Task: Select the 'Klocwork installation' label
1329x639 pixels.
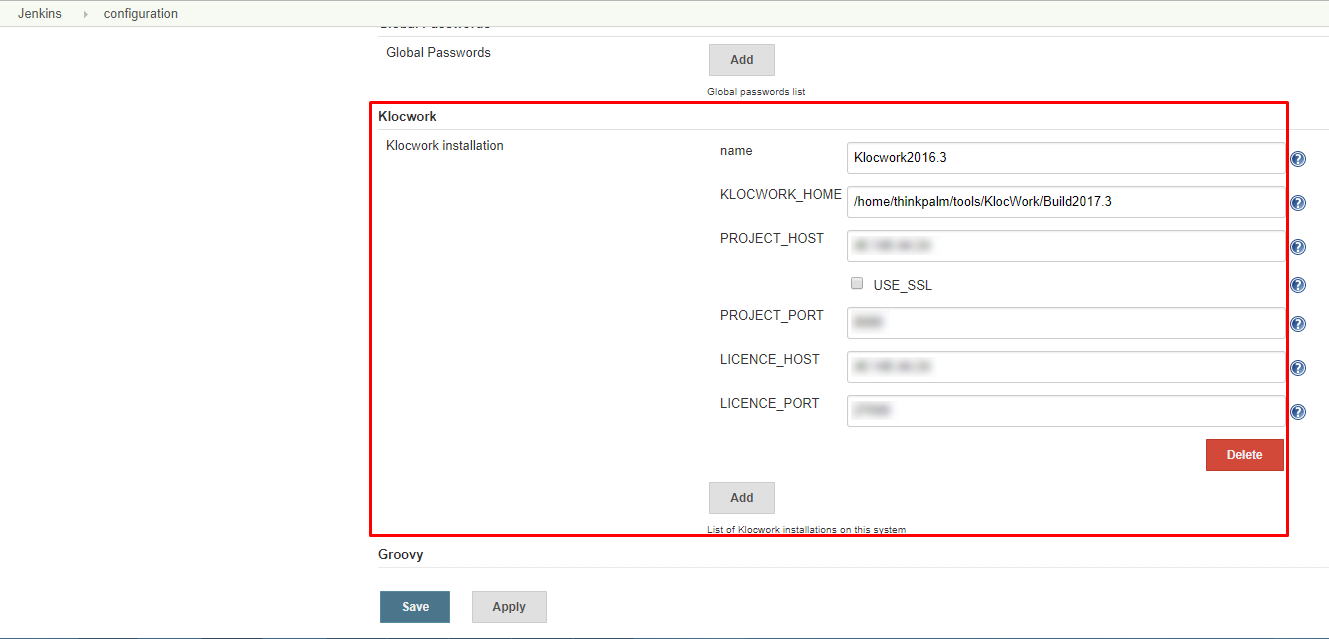Action: click(445, 146)
